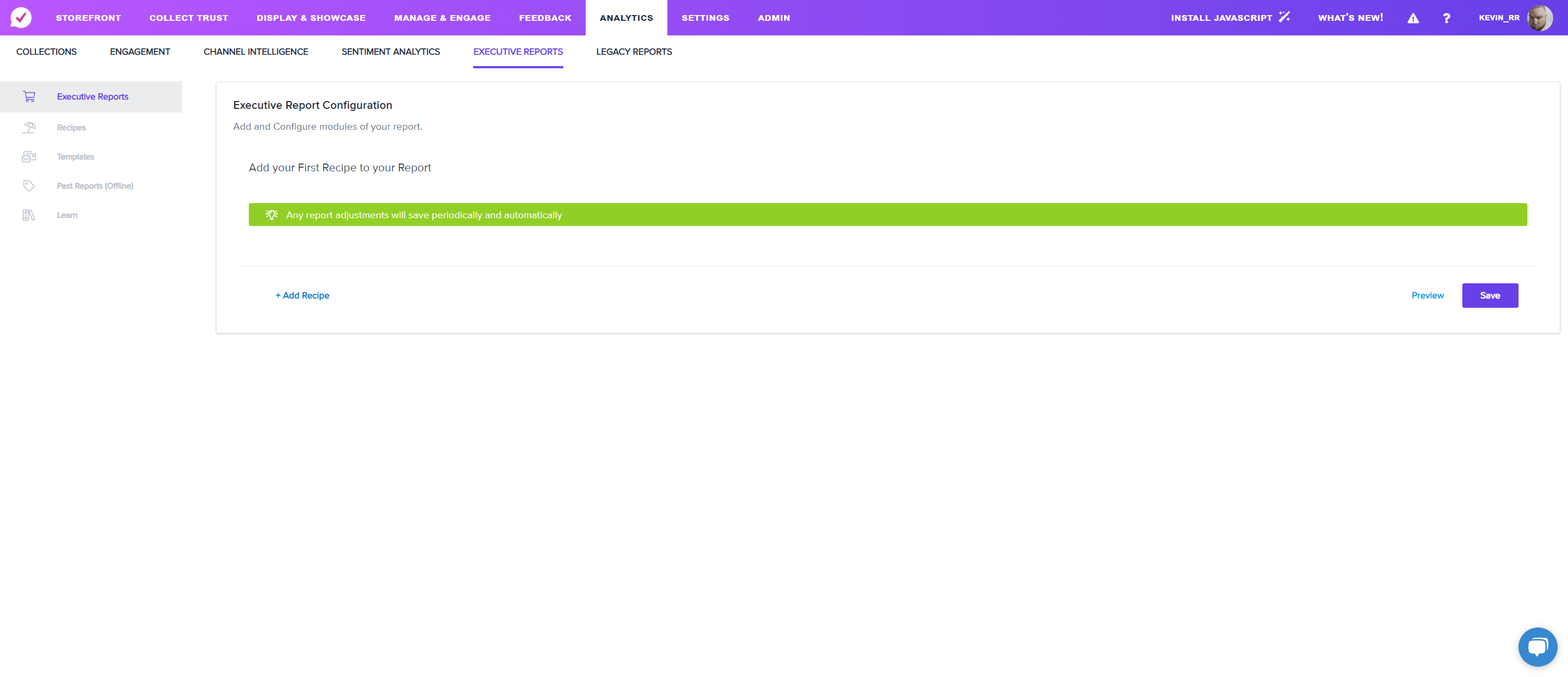Click the books icon beside Learn
Screen dimensions: 1568x677
click(x=29, y=215)
